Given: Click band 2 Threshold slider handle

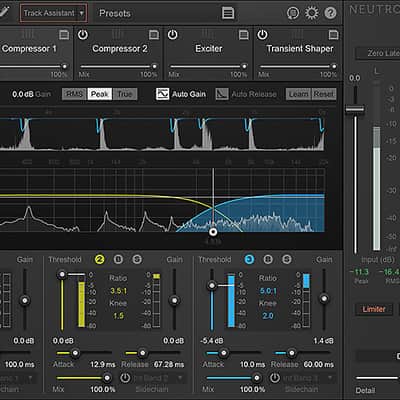Looking at the screenshot, I should (x=62, y=275).
